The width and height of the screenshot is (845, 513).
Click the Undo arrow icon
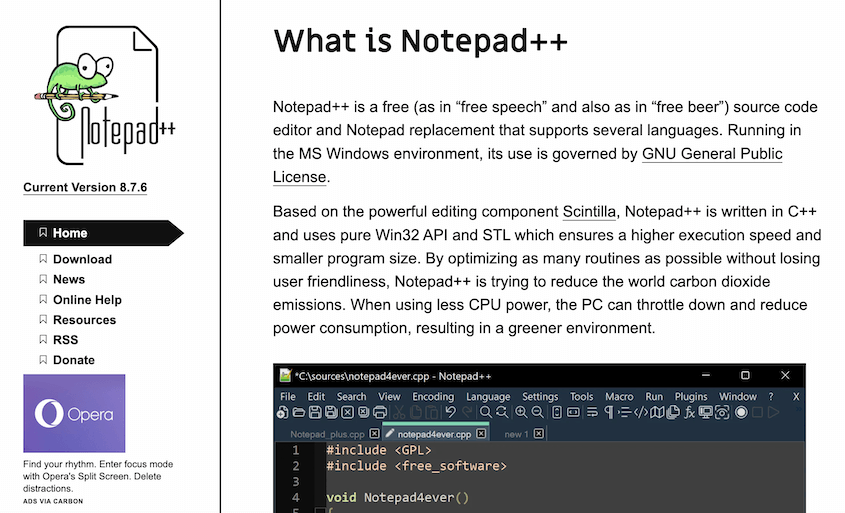[451, 412]
